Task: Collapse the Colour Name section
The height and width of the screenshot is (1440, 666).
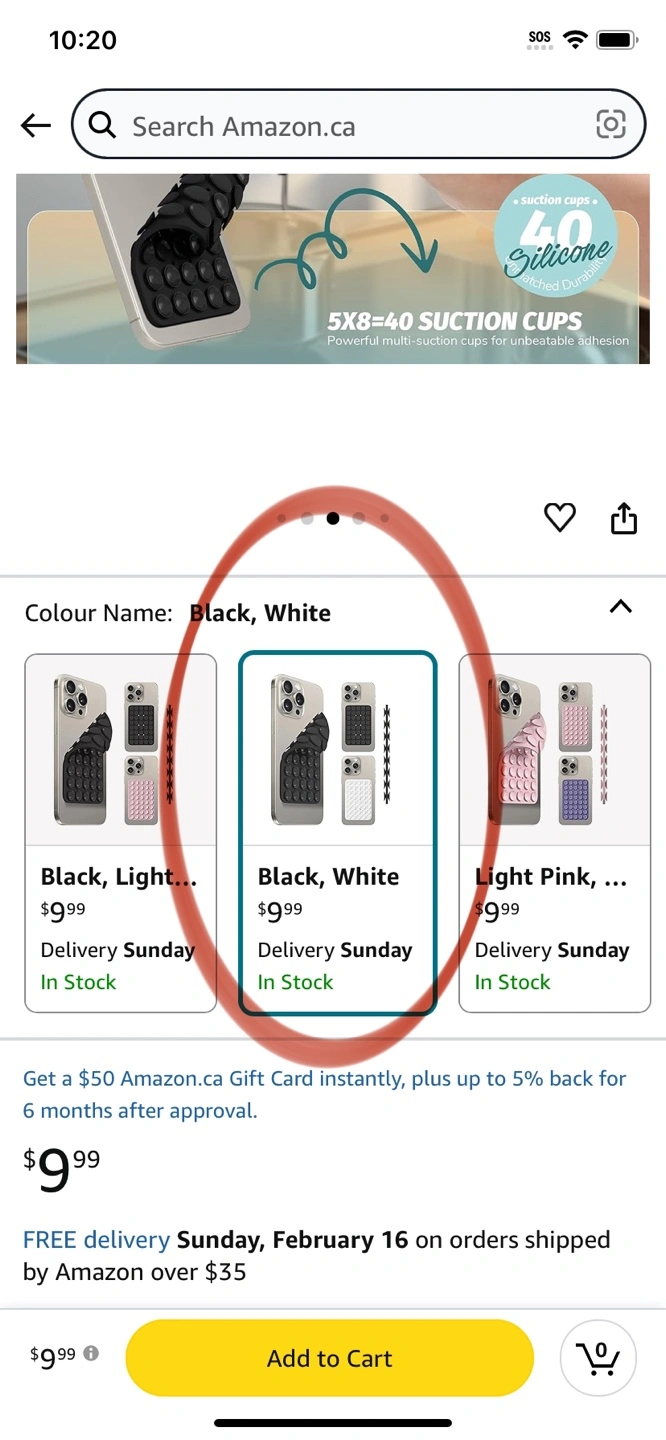Action: point(621,606)
